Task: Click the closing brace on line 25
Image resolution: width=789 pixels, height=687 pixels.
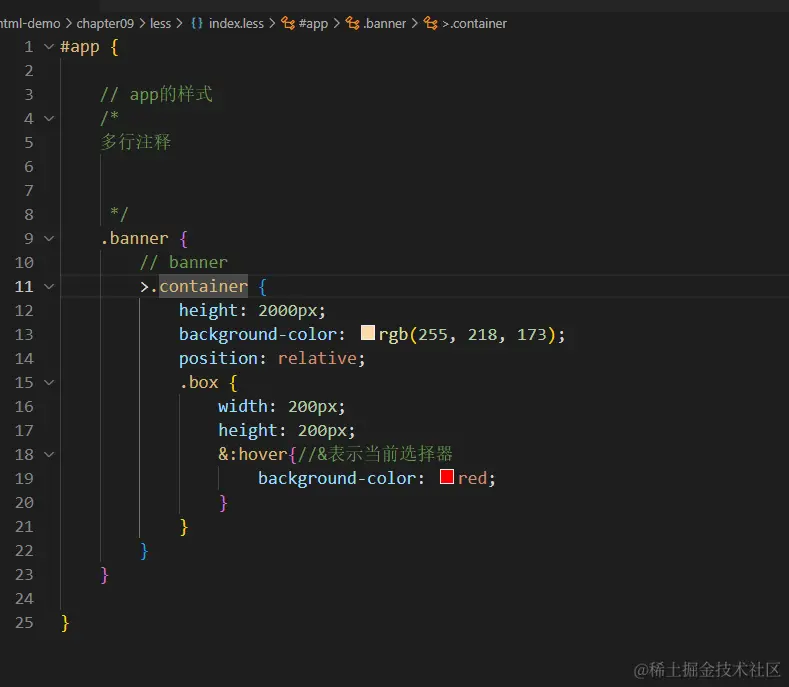Action: click(65, 623)
